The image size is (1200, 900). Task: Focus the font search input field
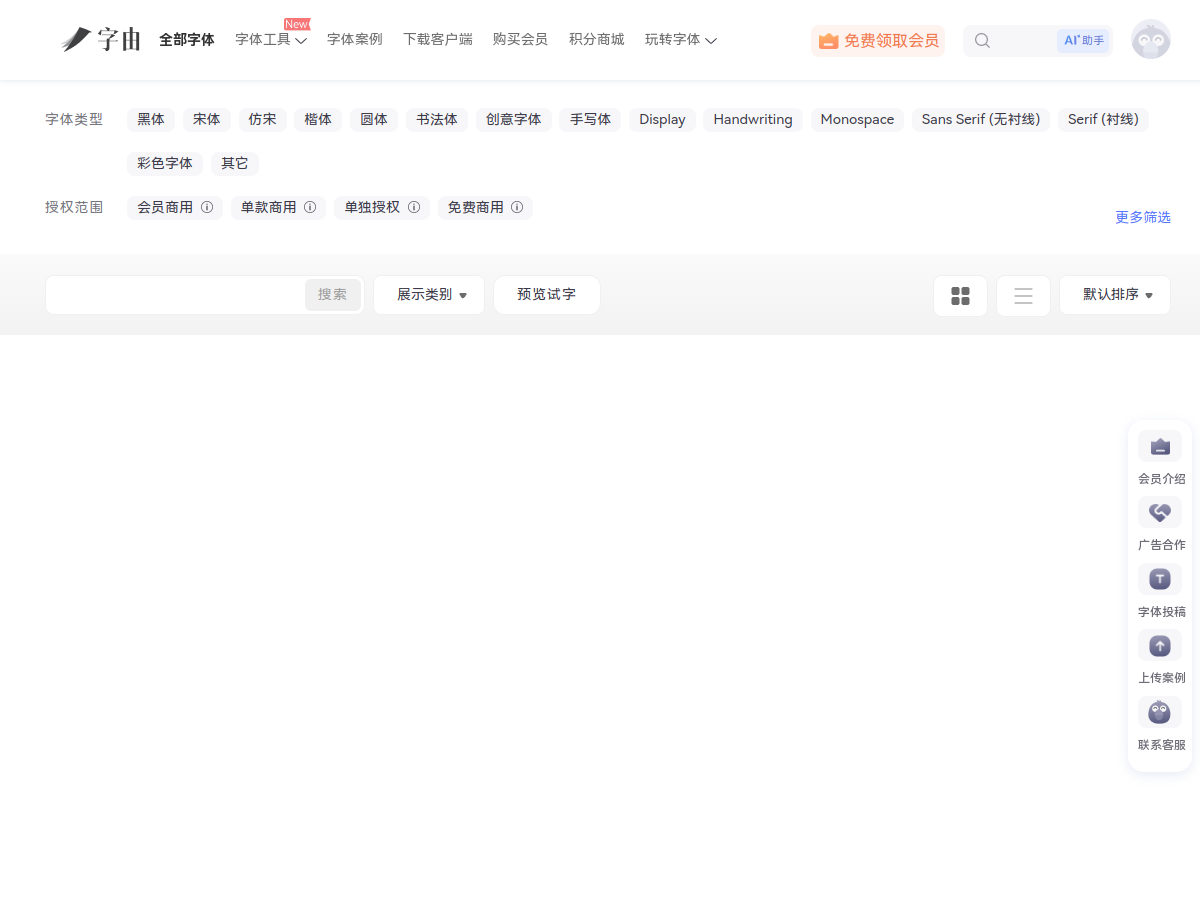(x=176, y=295)
